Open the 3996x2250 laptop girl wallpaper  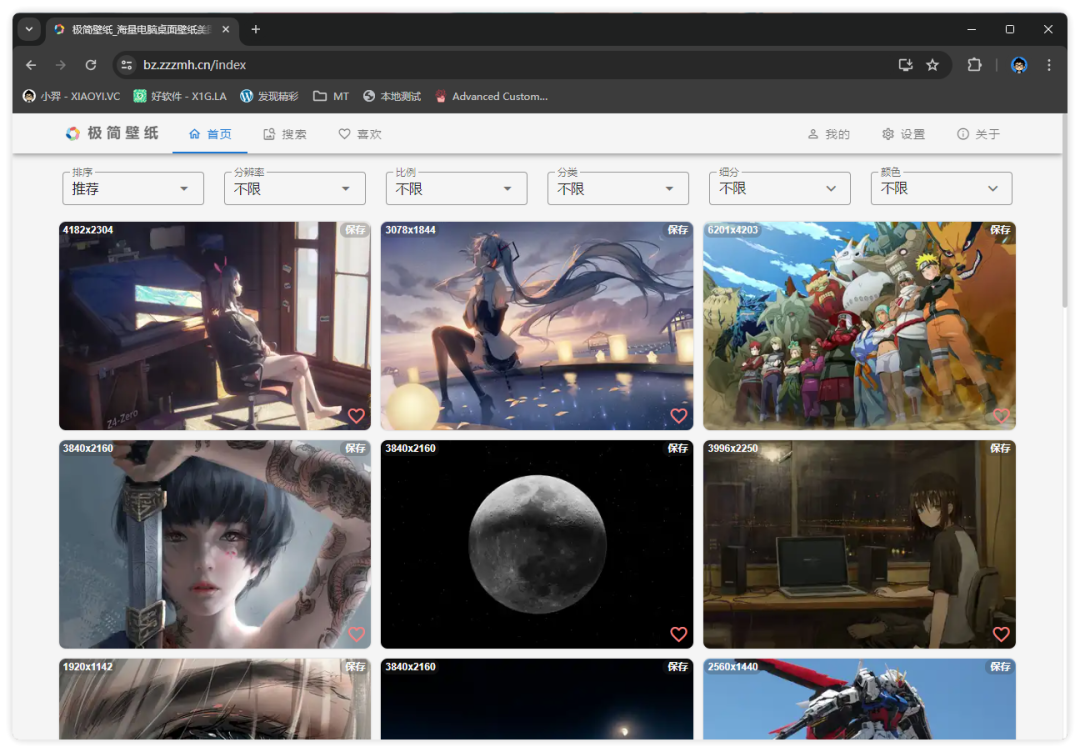858,545
